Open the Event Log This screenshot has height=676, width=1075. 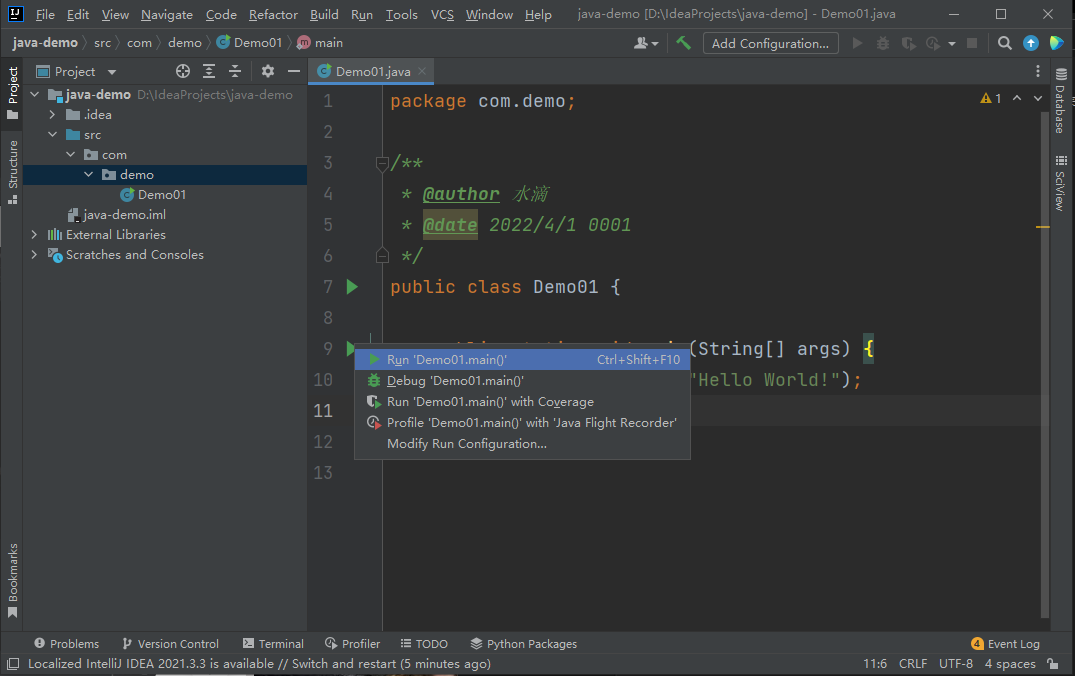click(1006, 644)
